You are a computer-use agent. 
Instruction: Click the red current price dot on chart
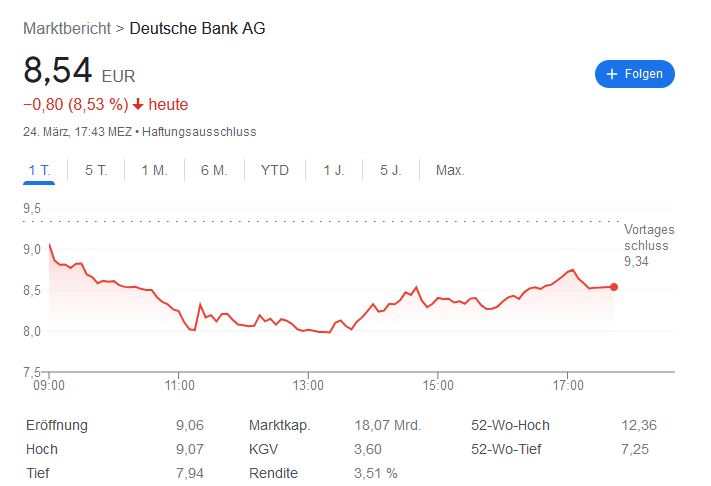point(614,287)
